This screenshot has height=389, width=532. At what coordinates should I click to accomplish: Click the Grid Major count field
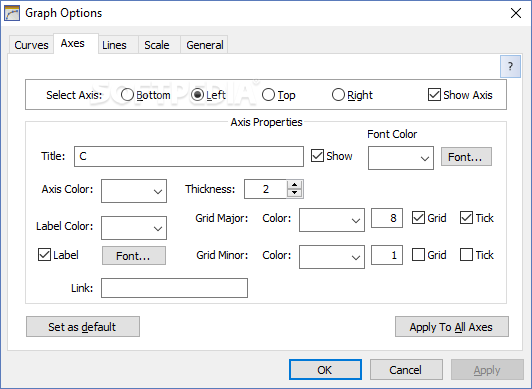(x=387, y=218)
